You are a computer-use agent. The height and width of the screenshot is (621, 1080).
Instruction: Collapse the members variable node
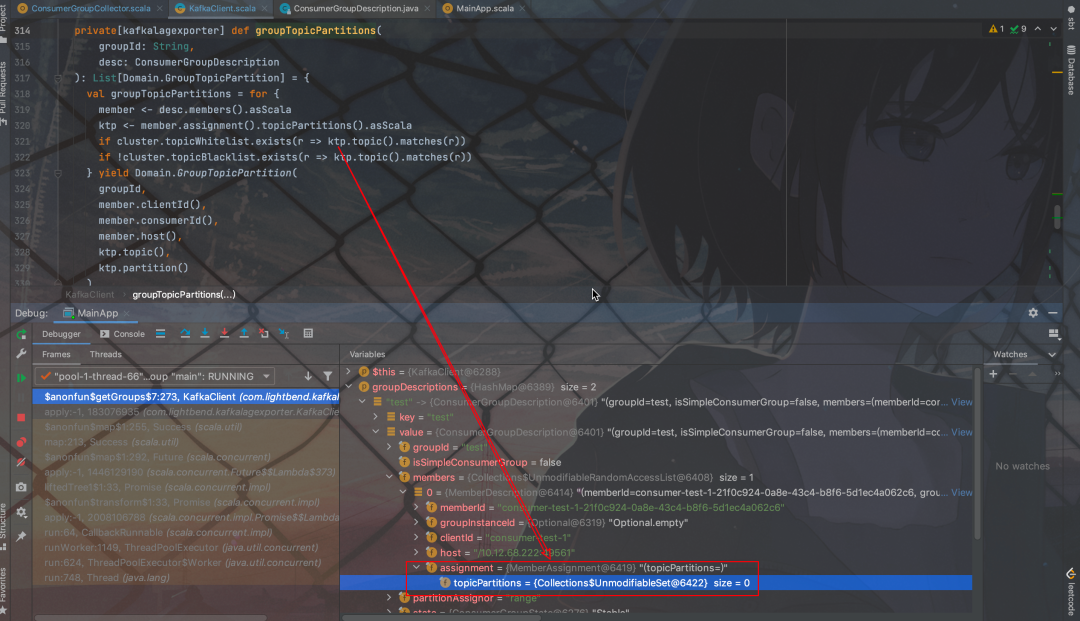pos(389,477)
